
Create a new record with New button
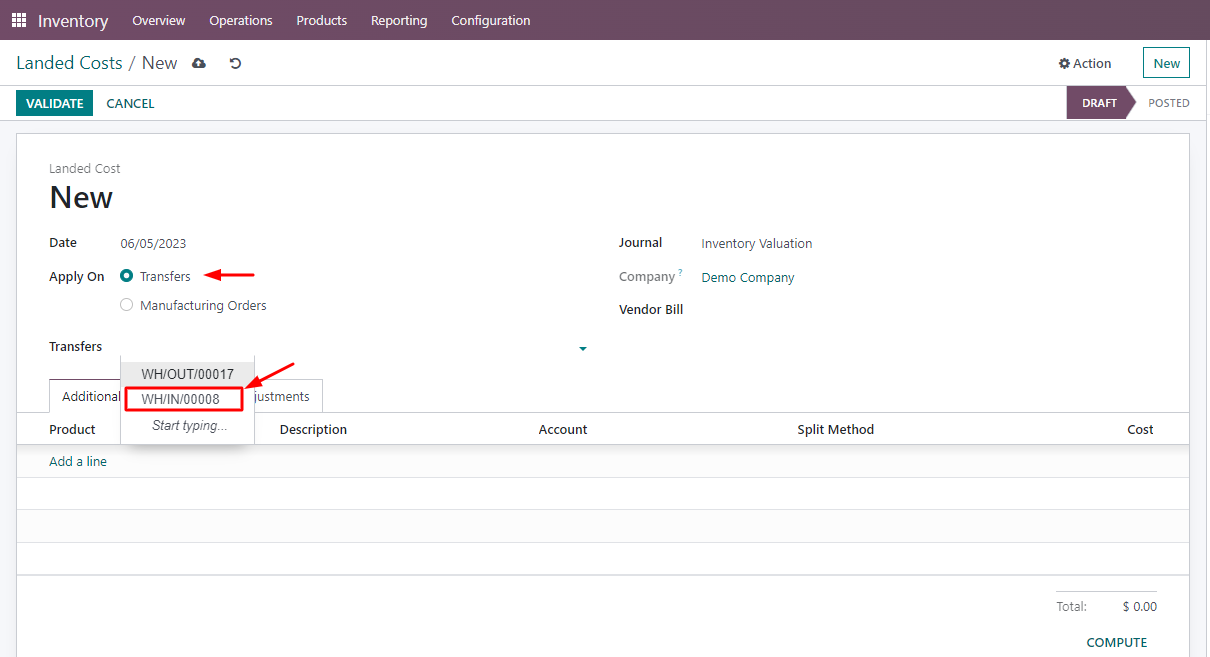pos(1167,63)
